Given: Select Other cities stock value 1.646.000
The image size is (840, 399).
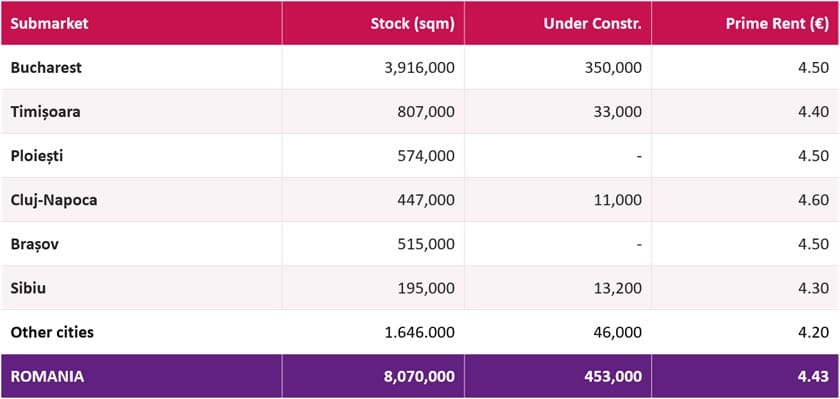Looking at the screenshot, I should pyautogui.click(x=419, y=332).
